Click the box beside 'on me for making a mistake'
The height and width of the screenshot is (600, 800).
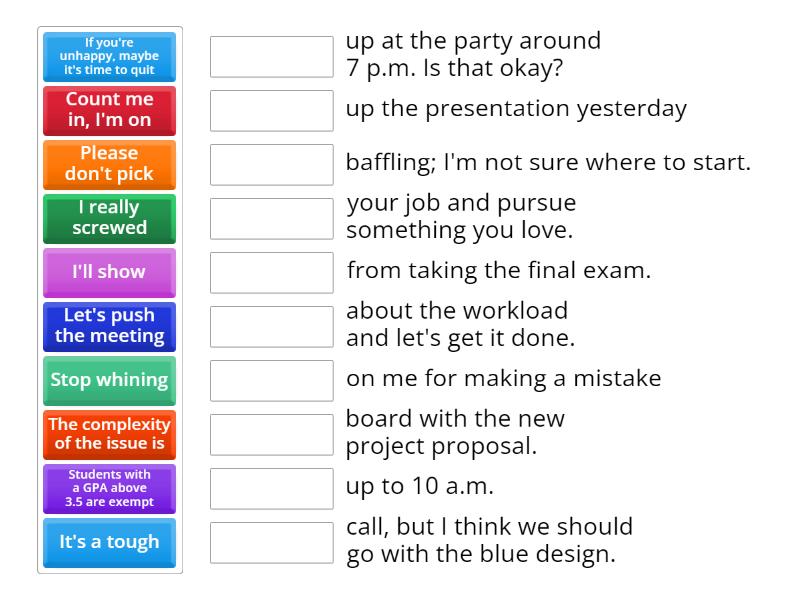[272, 381]
